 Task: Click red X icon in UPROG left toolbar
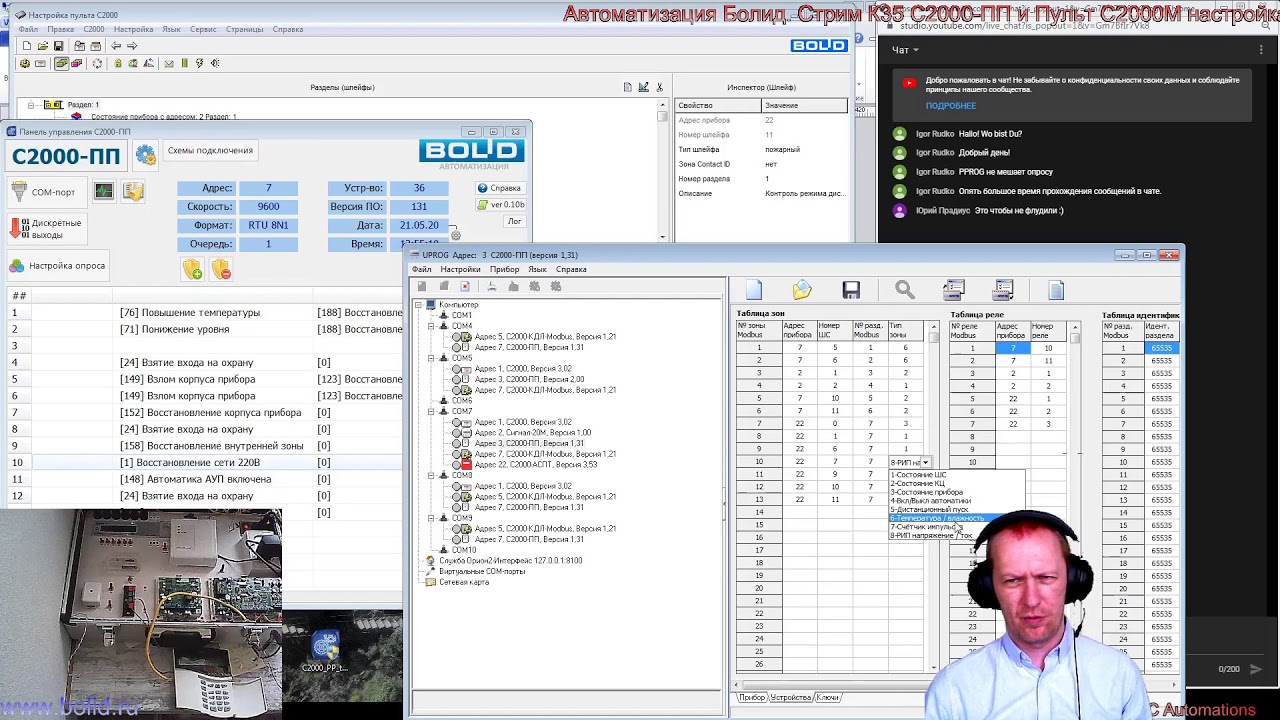[x=465, y=287]
